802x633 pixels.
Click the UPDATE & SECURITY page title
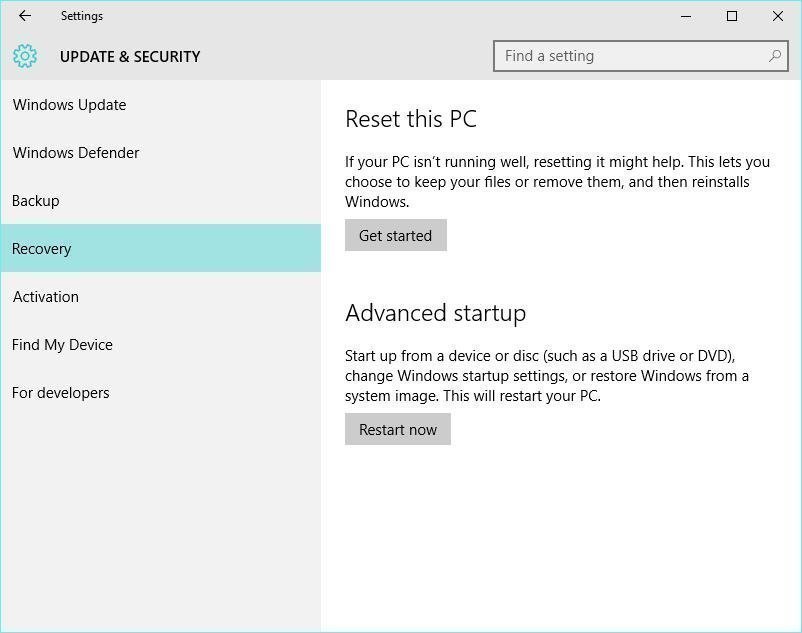click(130, 57)
